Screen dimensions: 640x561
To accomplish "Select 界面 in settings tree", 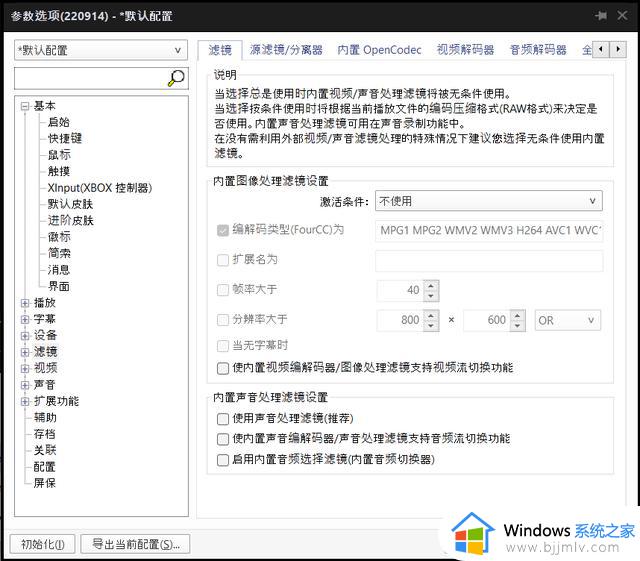I will (x=59, y=286).
